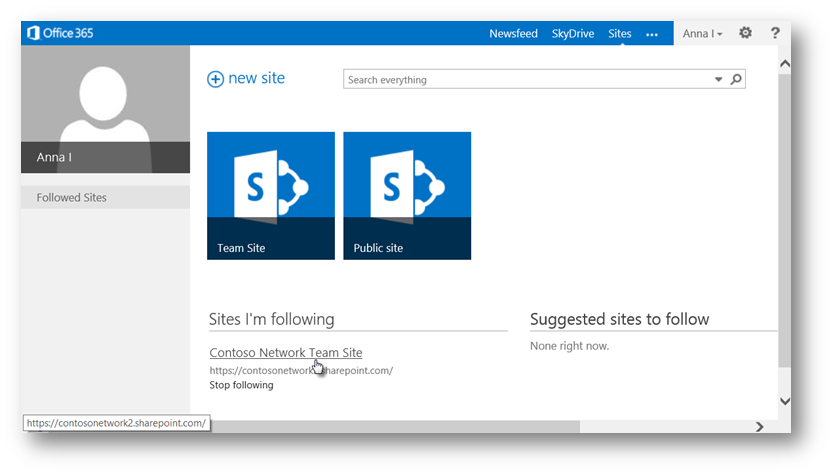Click the vertical scrollbar down arrow

point(785,401)
